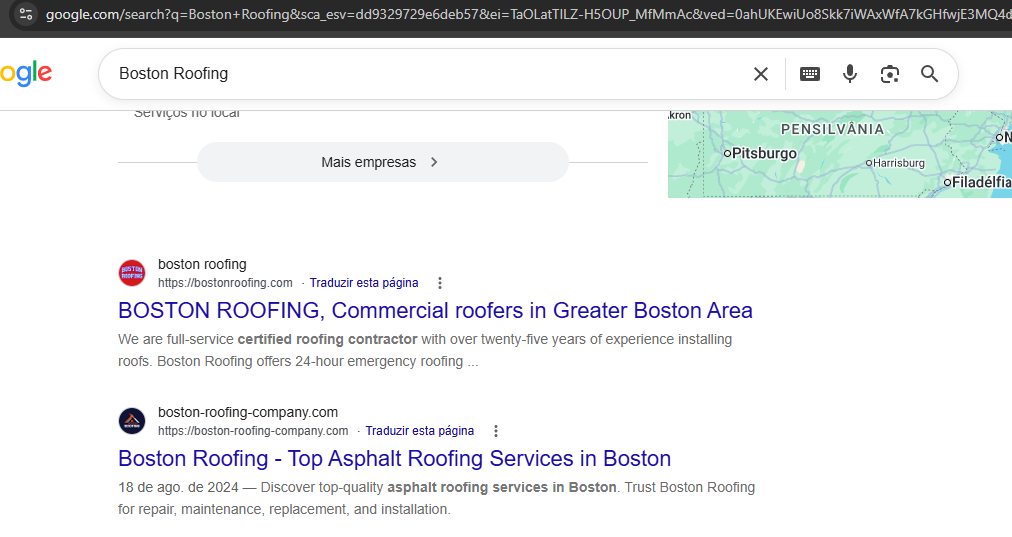
Task: Submit search with the magnifying glass icon
Action: (929, 74)
